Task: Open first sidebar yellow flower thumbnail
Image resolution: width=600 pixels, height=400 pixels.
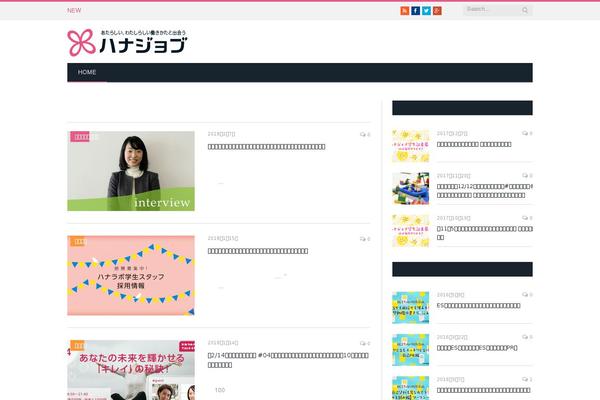Action: 411,146
